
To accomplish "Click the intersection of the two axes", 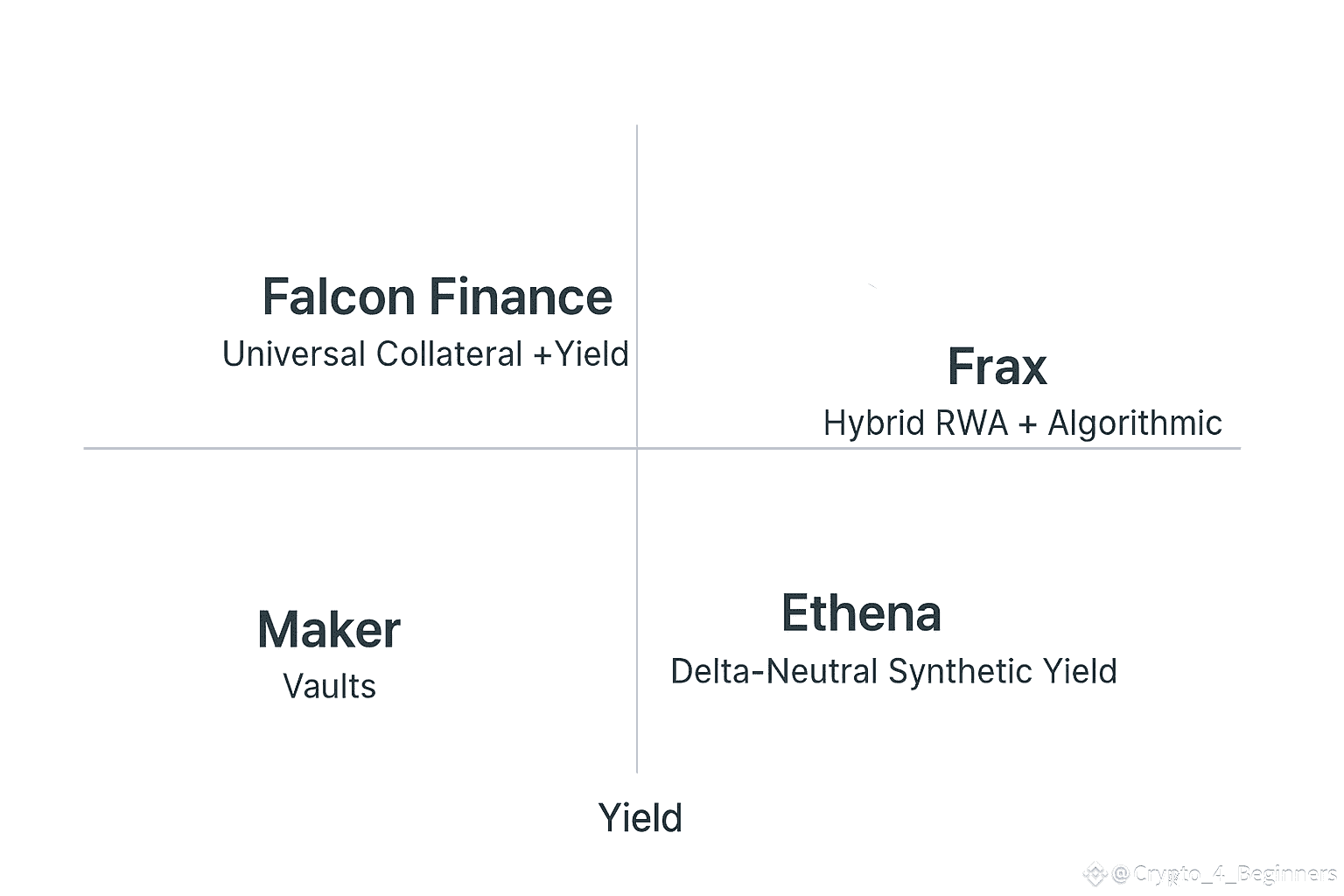I will (x=637, y=448).
